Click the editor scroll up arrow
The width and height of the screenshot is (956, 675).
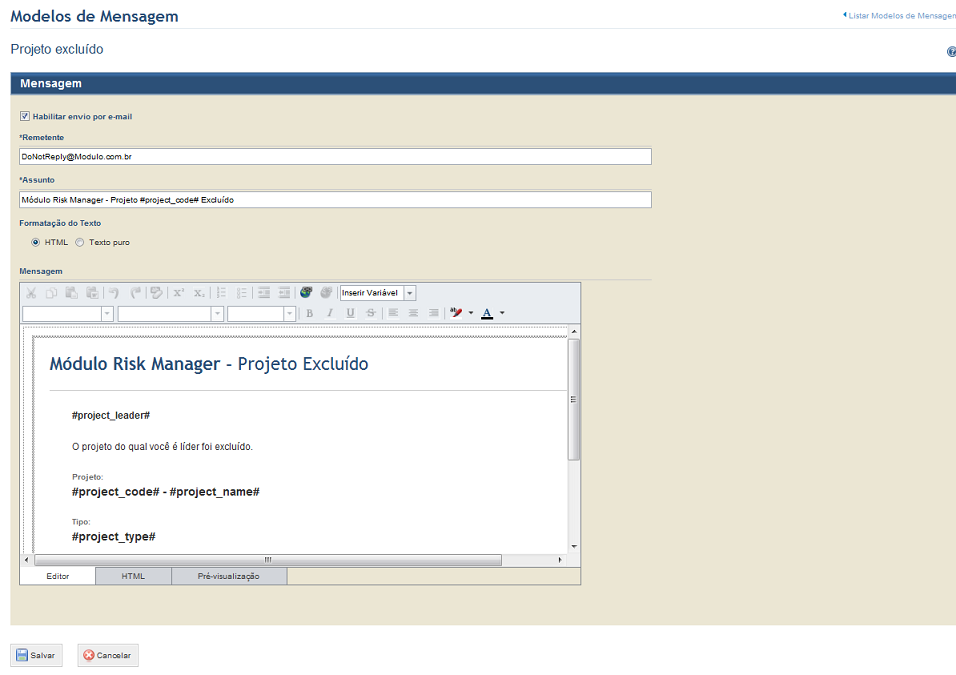point(574,332)
